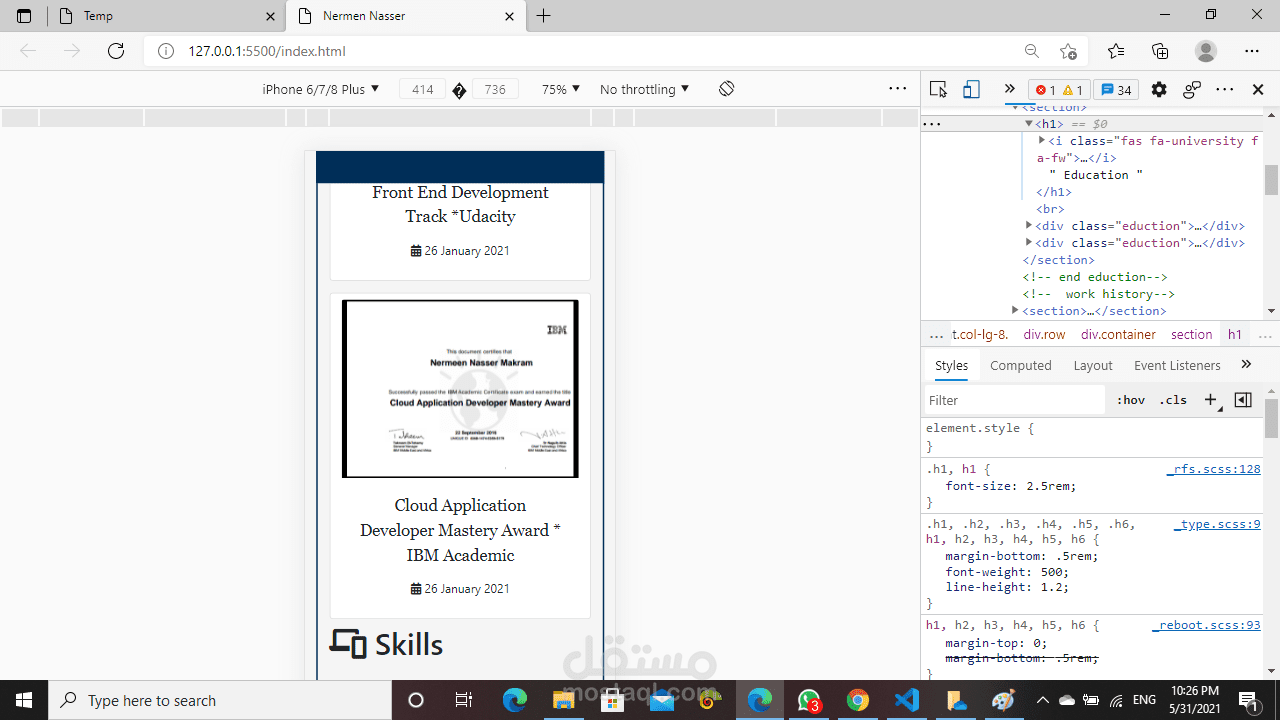The height and width of the screenshot is (720, 1280).
Task: Open device toolbar more options menu
Action: point(897,89)
